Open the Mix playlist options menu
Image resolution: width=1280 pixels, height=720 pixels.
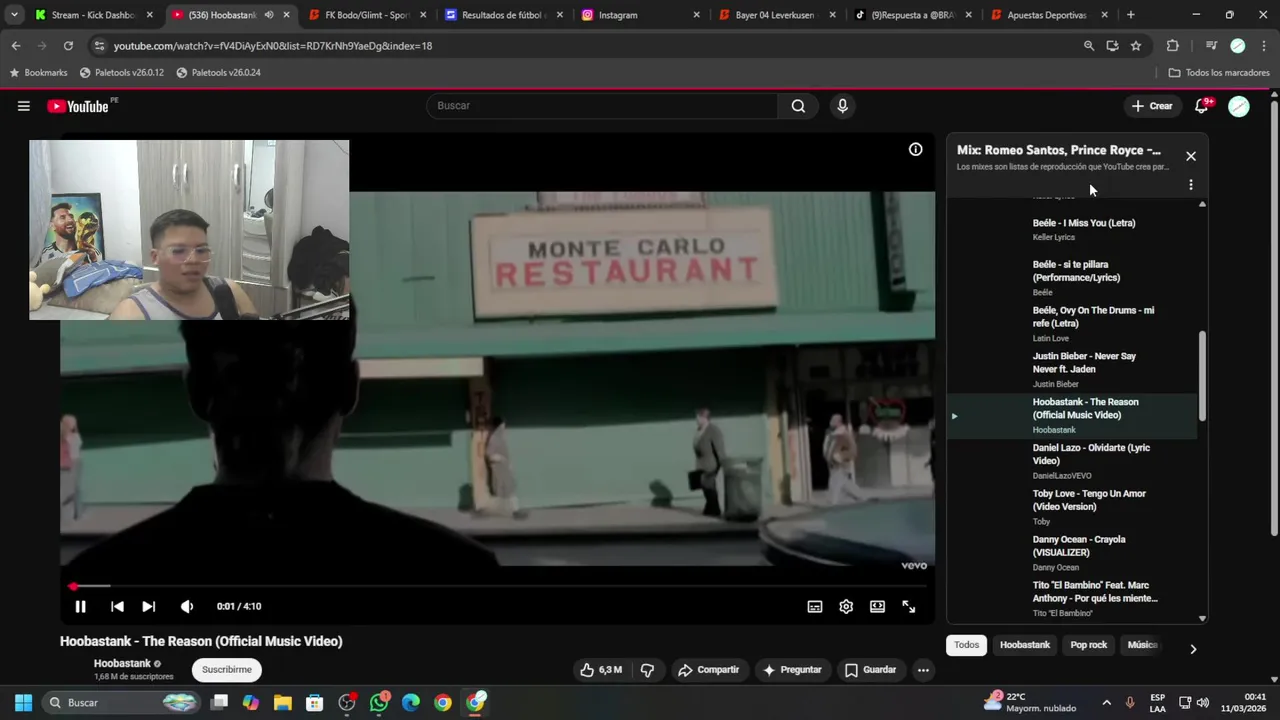[x=1191, y=185]
